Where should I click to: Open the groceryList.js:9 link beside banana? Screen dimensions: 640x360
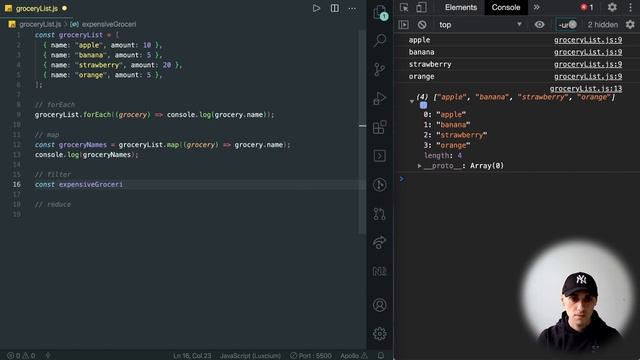tap(588, 52)
